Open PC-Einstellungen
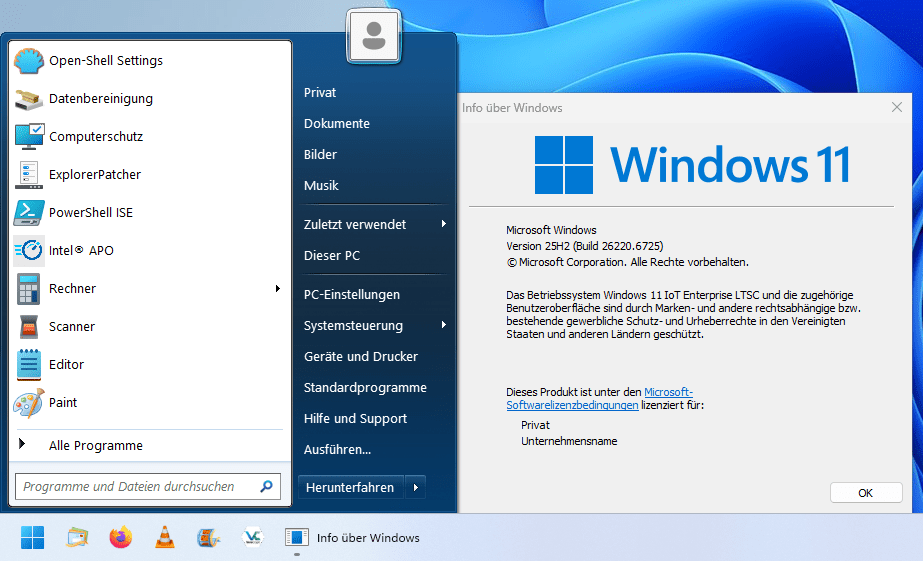This screenshot has height=561, width=923. point(351,294)
